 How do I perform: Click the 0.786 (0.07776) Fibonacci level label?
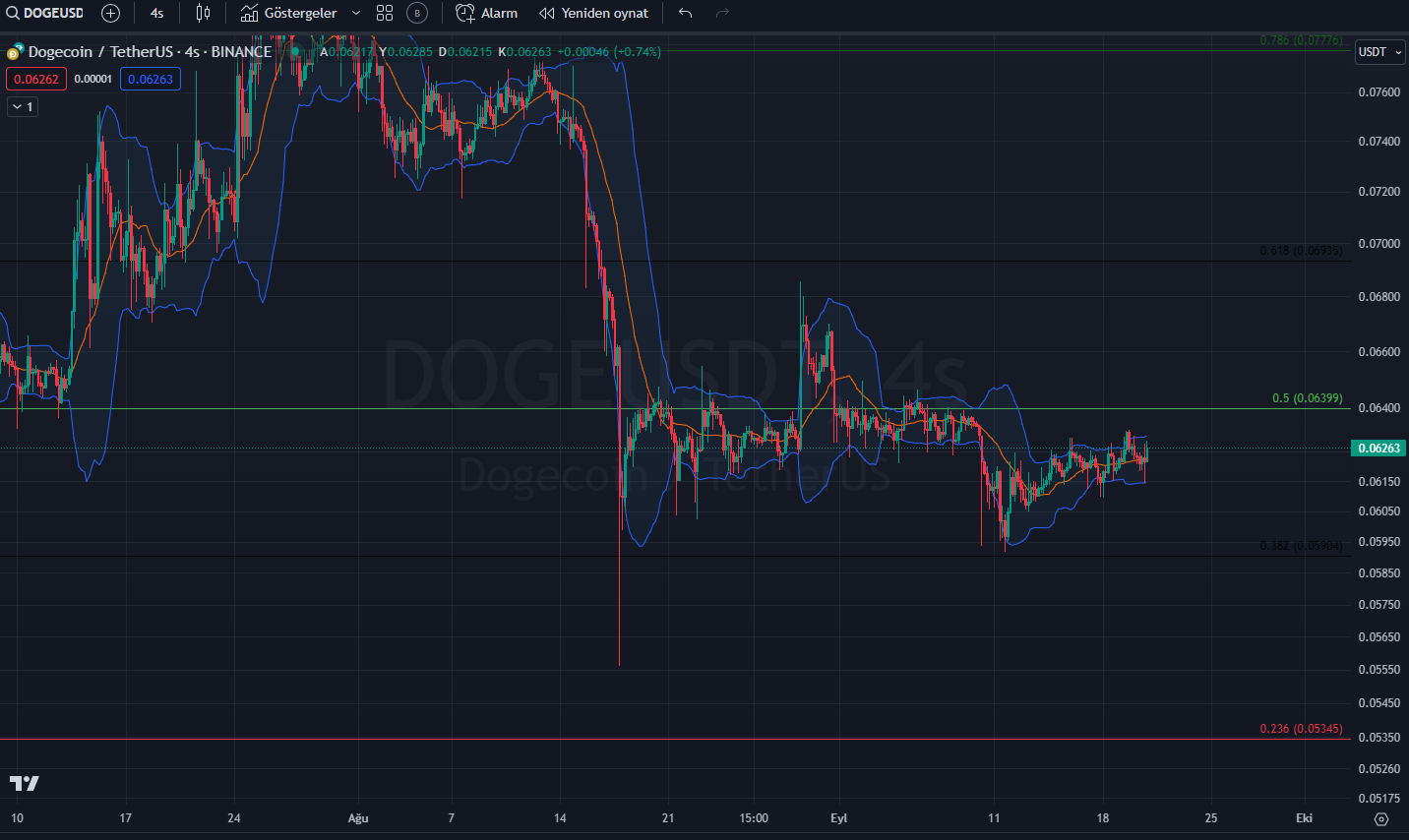[x=1301, y=40]
